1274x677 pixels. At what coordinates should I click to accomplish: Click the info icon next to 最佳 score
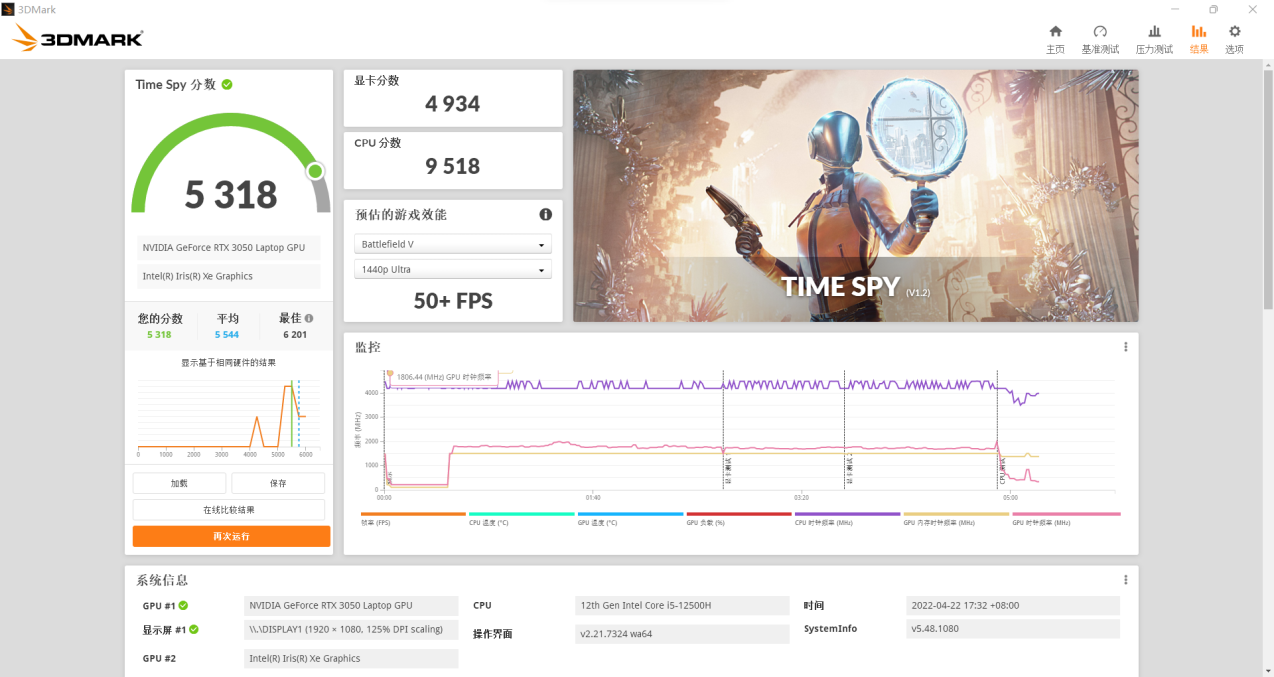tap(309, 318)
